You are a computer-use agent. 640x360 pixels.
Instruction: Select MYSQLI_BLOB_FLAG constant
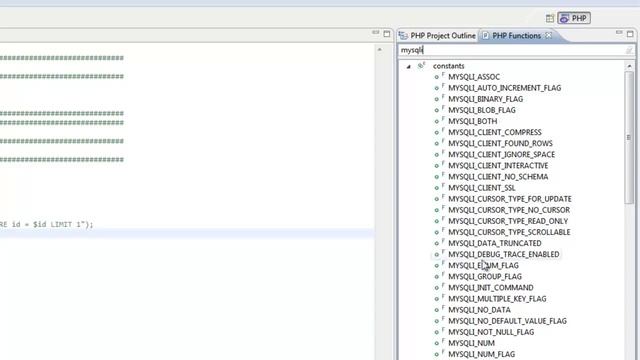pos(482,110)
